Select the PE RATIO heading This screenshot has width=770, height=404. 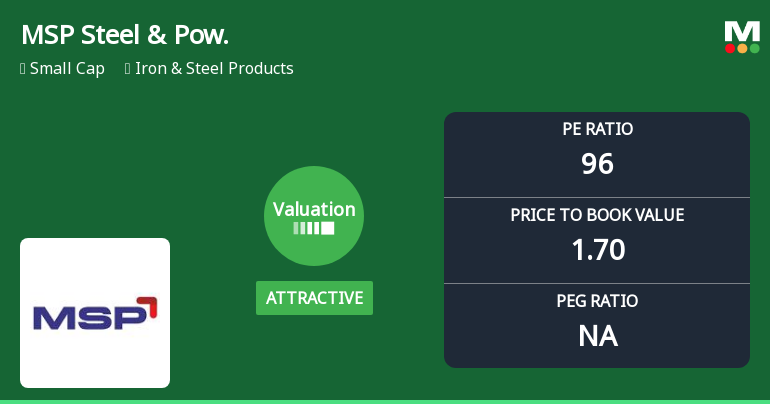[597, 129]
